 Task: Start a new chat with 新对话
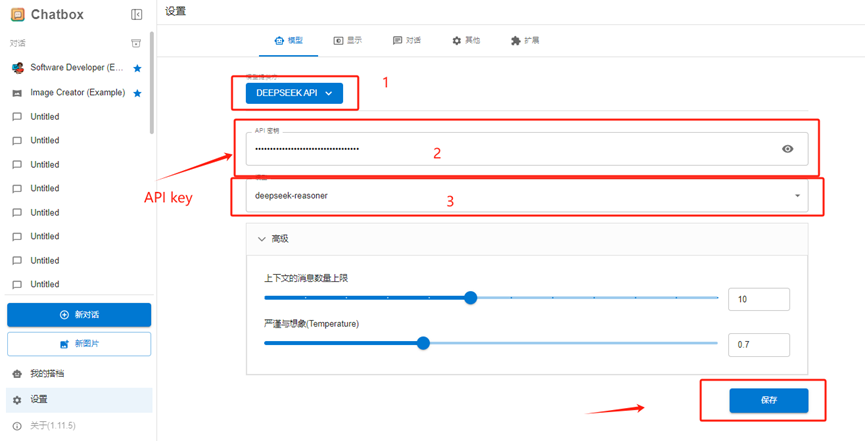tap(79, 315)
